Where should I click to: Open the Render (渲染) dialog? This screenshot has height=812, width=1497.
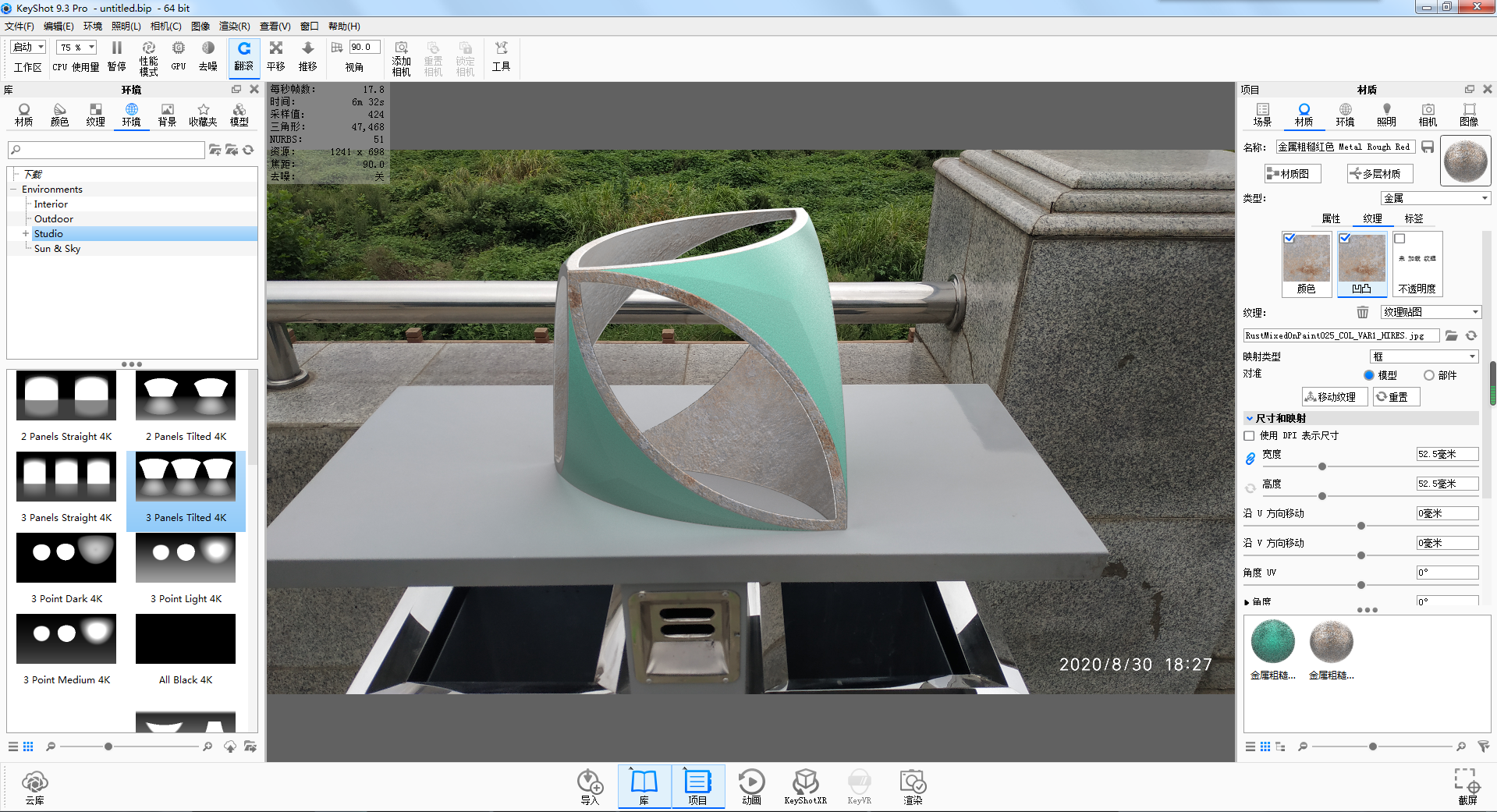(913, 786)
